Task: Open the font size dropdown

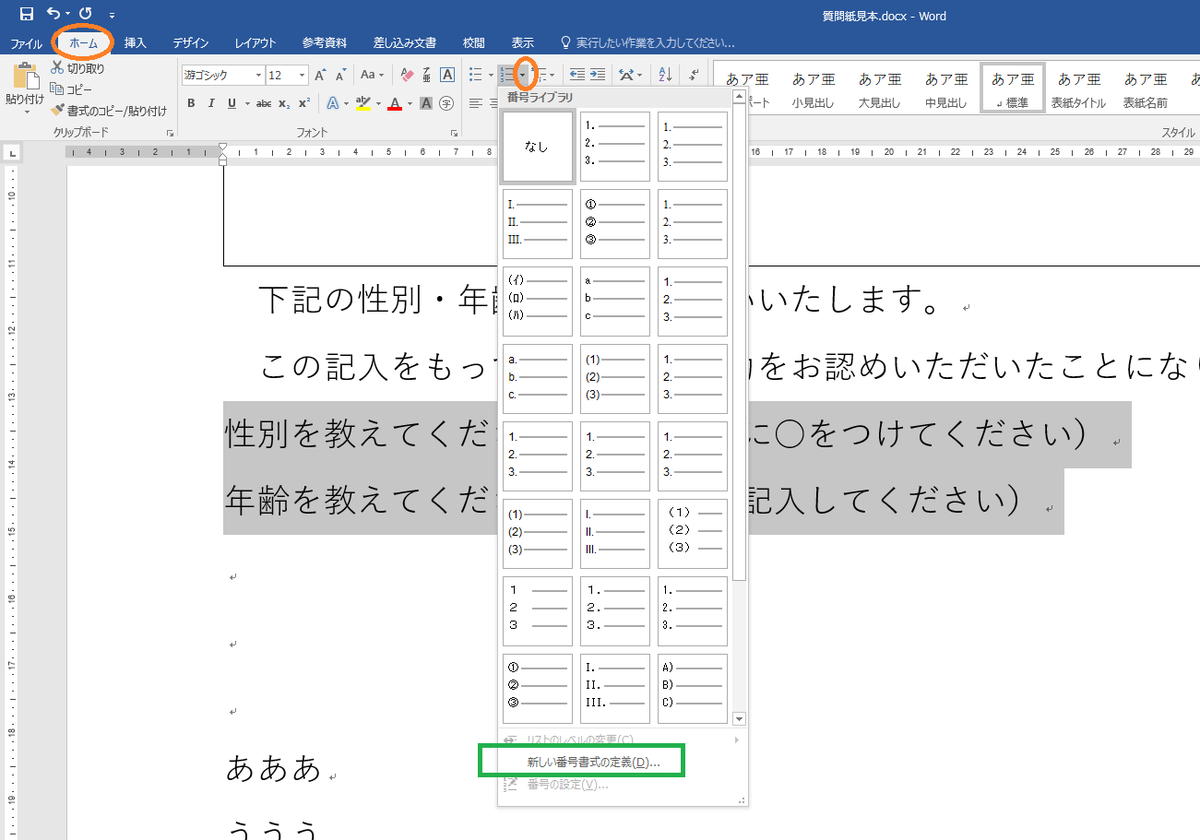Action: (302, 75)
